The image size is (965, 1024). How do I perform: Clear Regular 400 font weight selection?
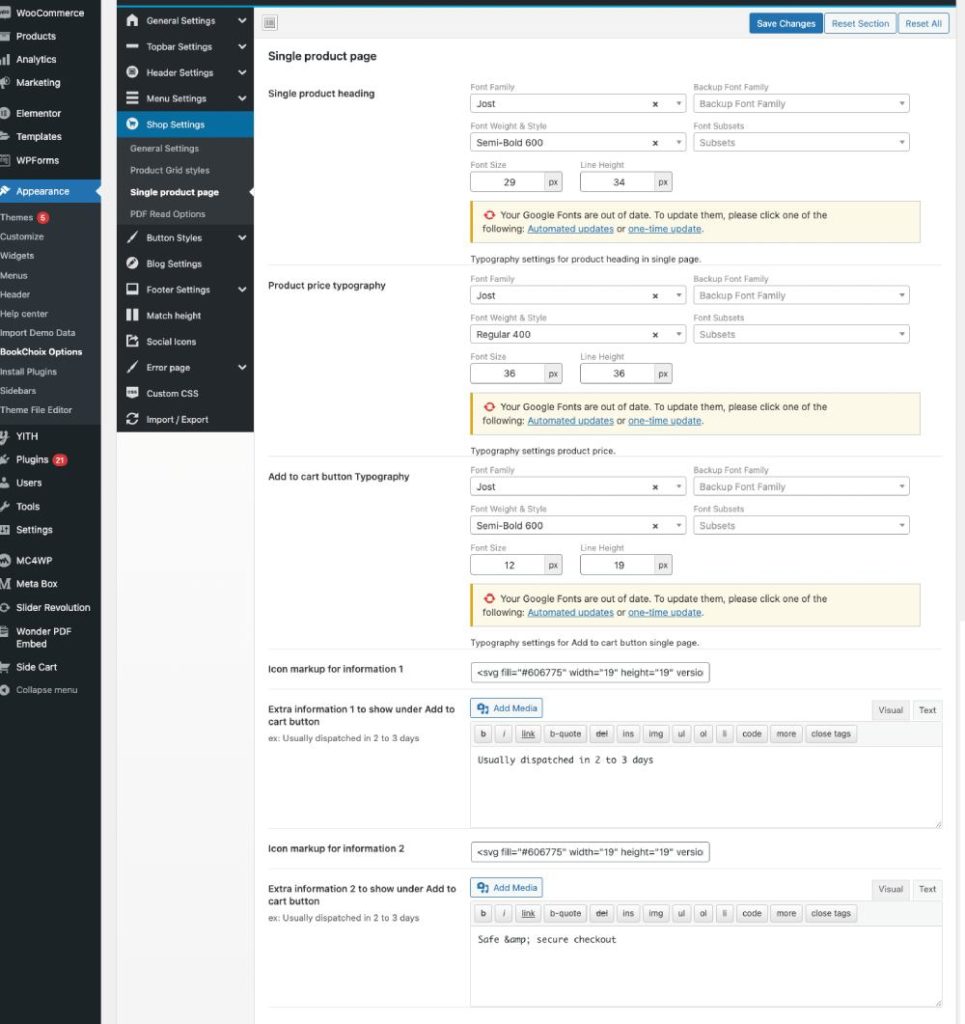click(655, 334)
